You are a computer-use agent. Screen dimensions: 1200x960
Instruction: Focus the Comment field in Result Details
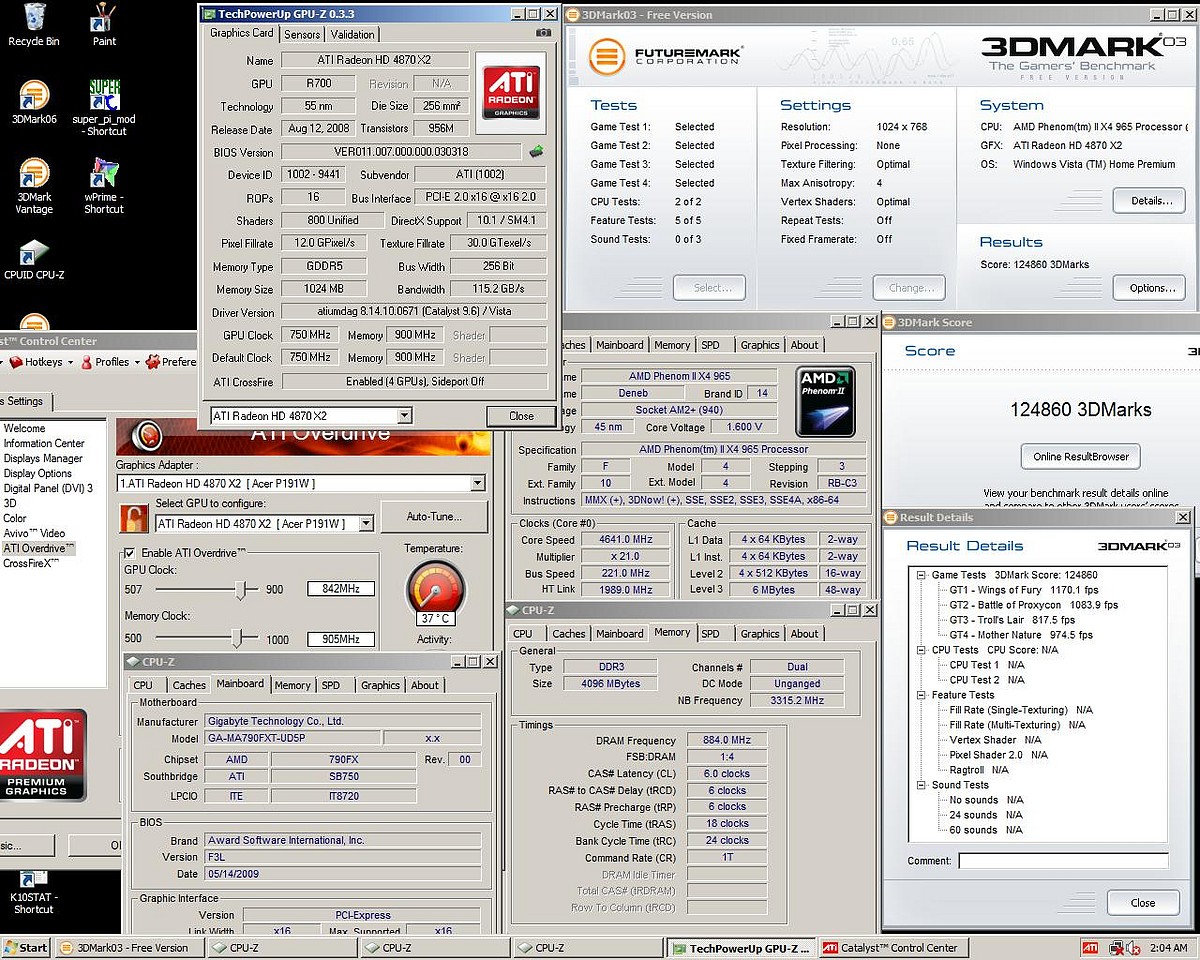click(1063, 861)
